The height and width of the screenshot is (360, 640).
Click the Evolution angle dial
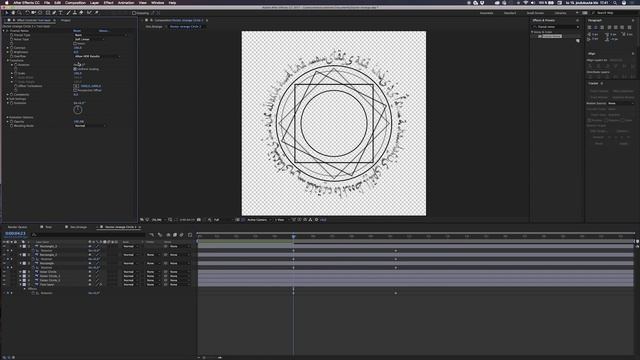pos(78,110)
